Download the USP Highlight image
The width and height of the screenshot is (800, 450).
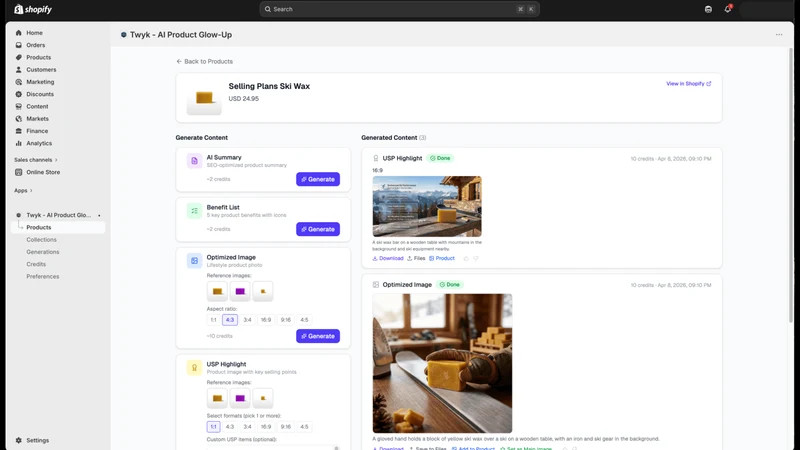(x=388, y=259)
